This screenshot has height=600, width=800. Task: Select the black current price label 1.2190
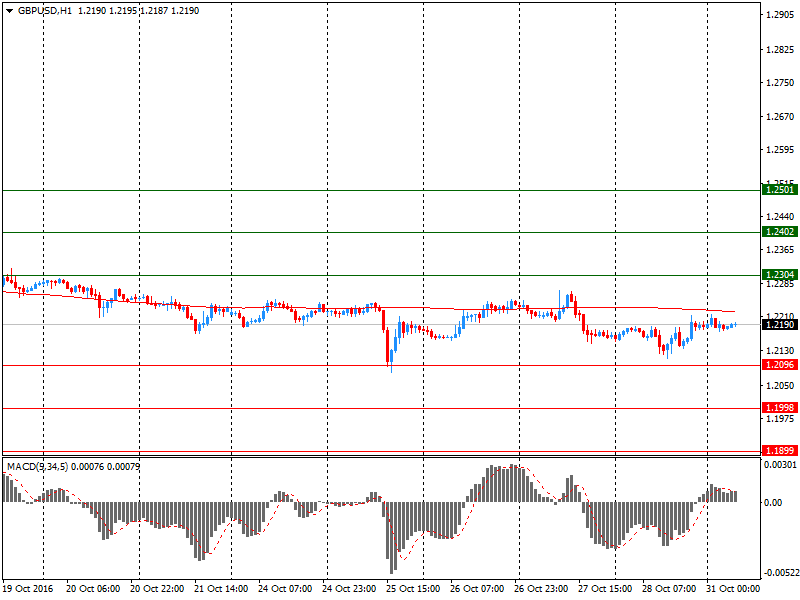click(780, 324)
